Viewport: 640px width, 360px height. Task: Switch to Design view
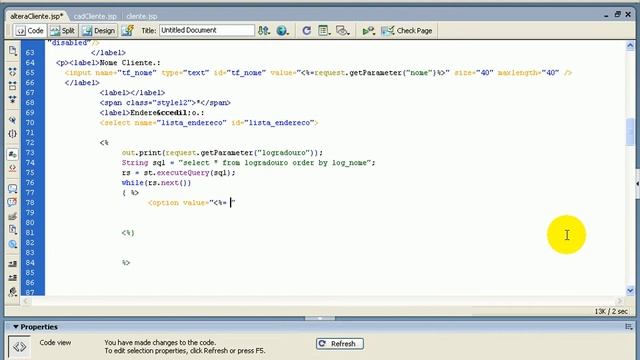98,31
